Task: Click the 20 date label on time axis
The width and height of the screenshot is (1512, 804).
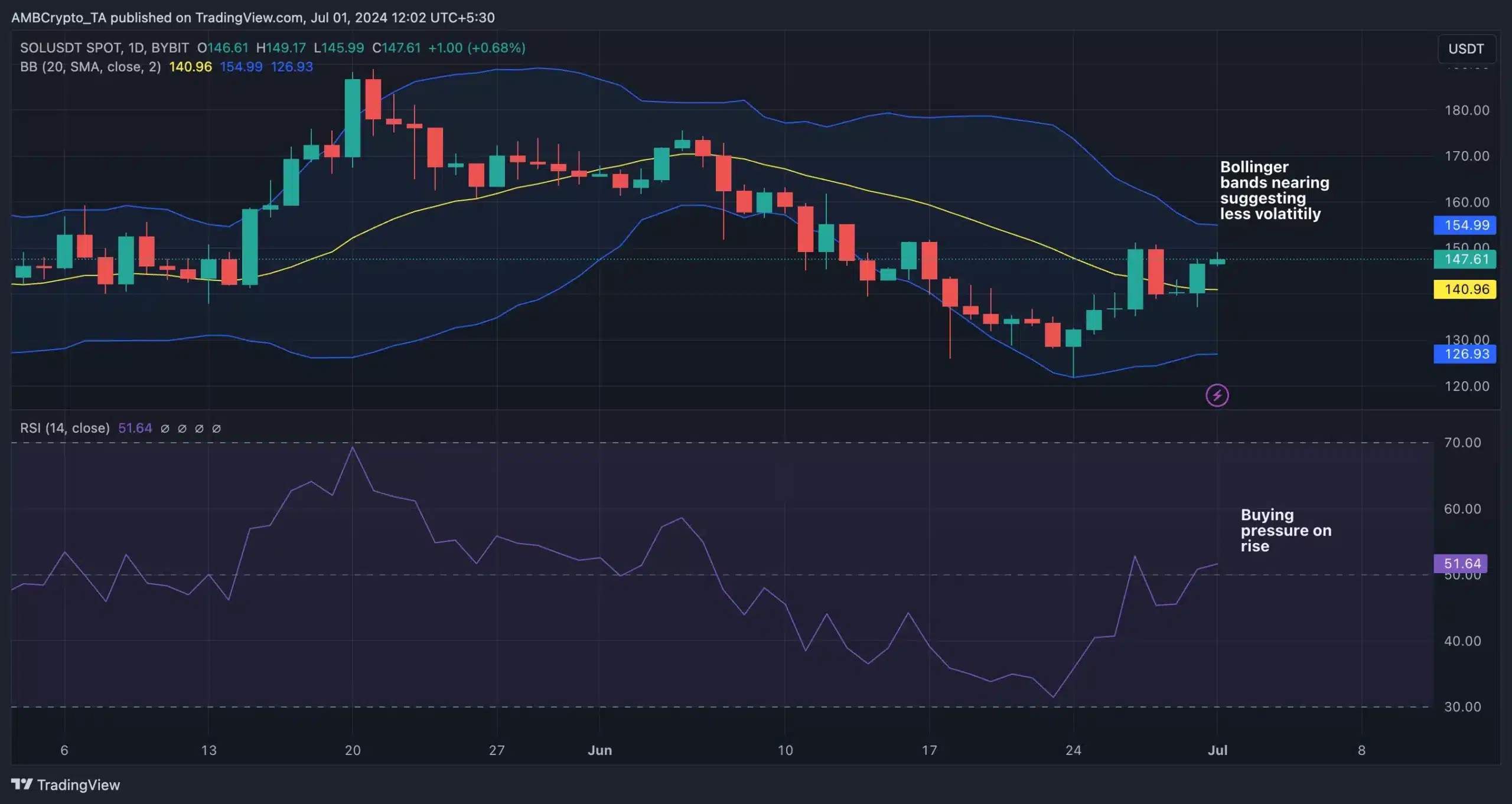Action: 353,750
